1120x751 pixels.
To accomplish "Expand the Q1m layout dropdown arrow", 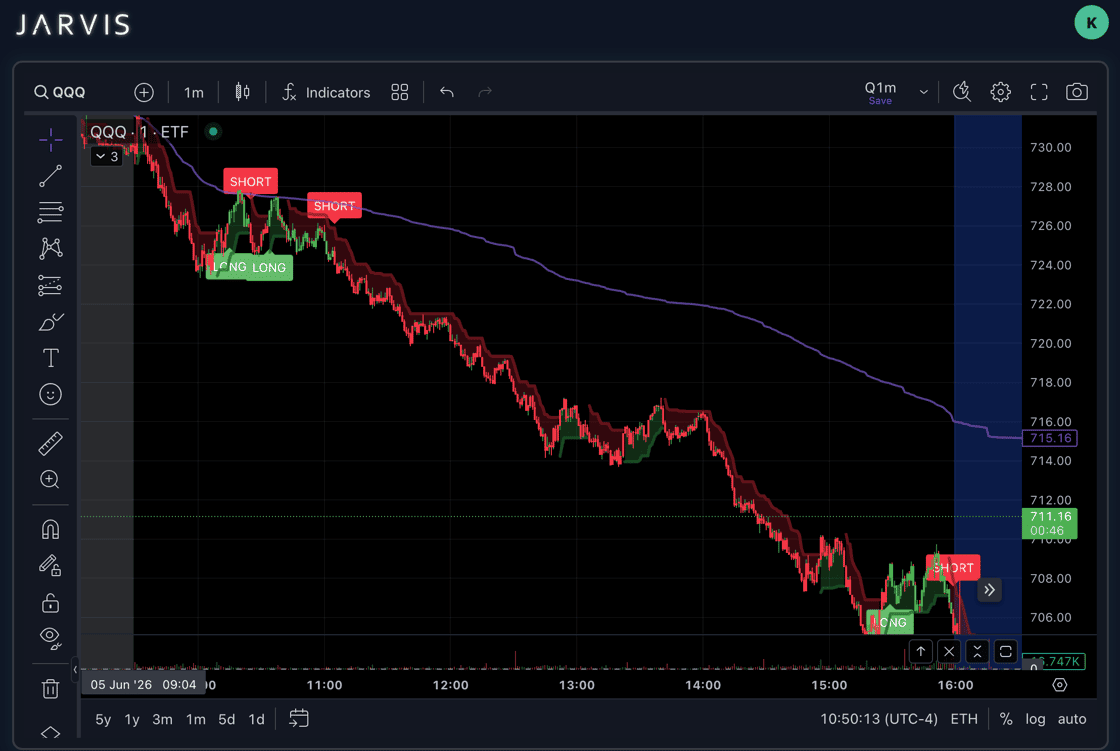I will 924,92.
